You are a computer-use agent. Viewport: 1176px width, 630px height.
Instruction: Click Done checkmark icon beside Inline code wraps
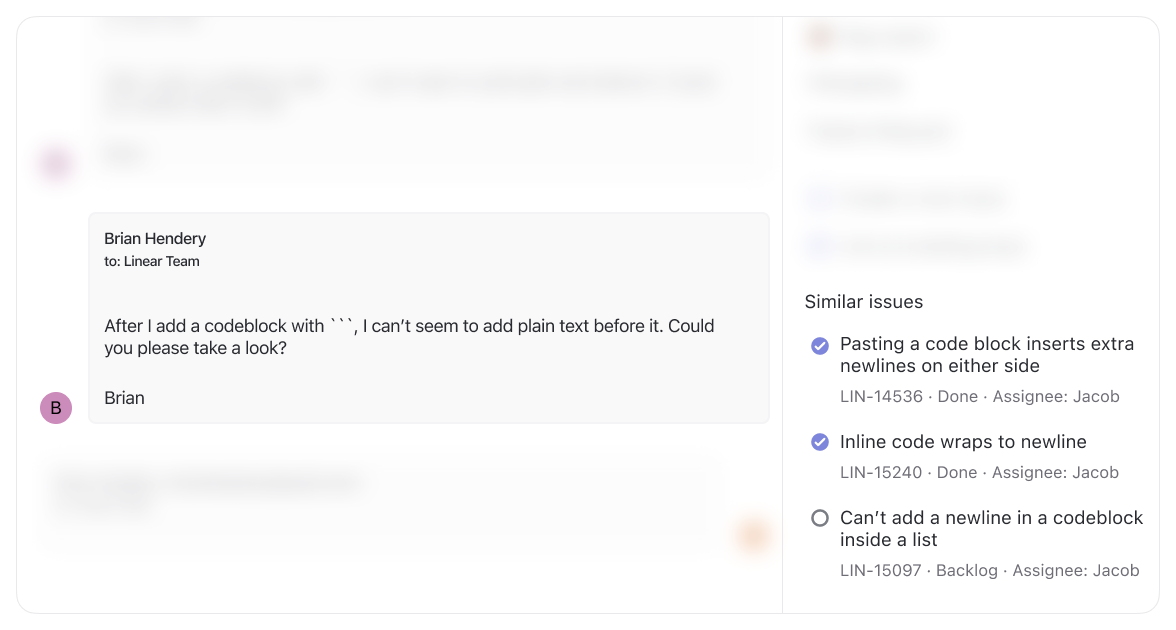point(820,442)
